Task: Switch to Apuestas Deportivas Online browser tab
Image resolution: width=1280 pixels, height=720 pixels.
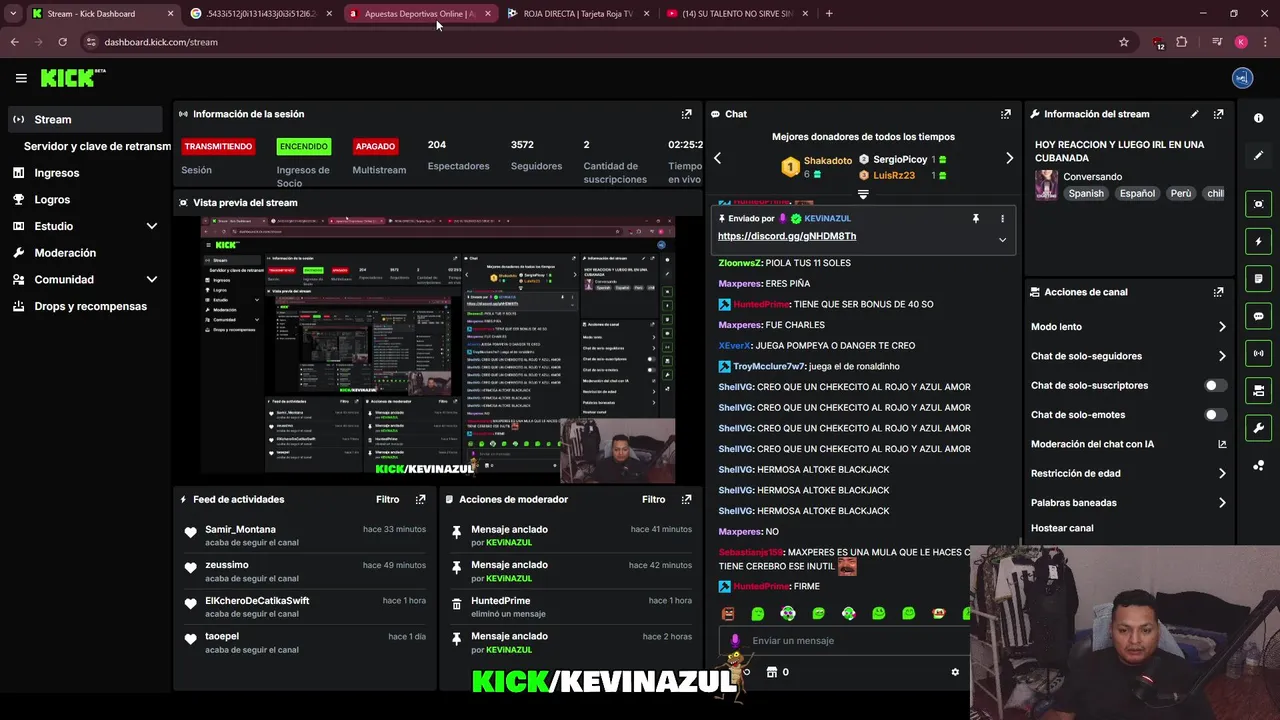Action: pos(419,14)
